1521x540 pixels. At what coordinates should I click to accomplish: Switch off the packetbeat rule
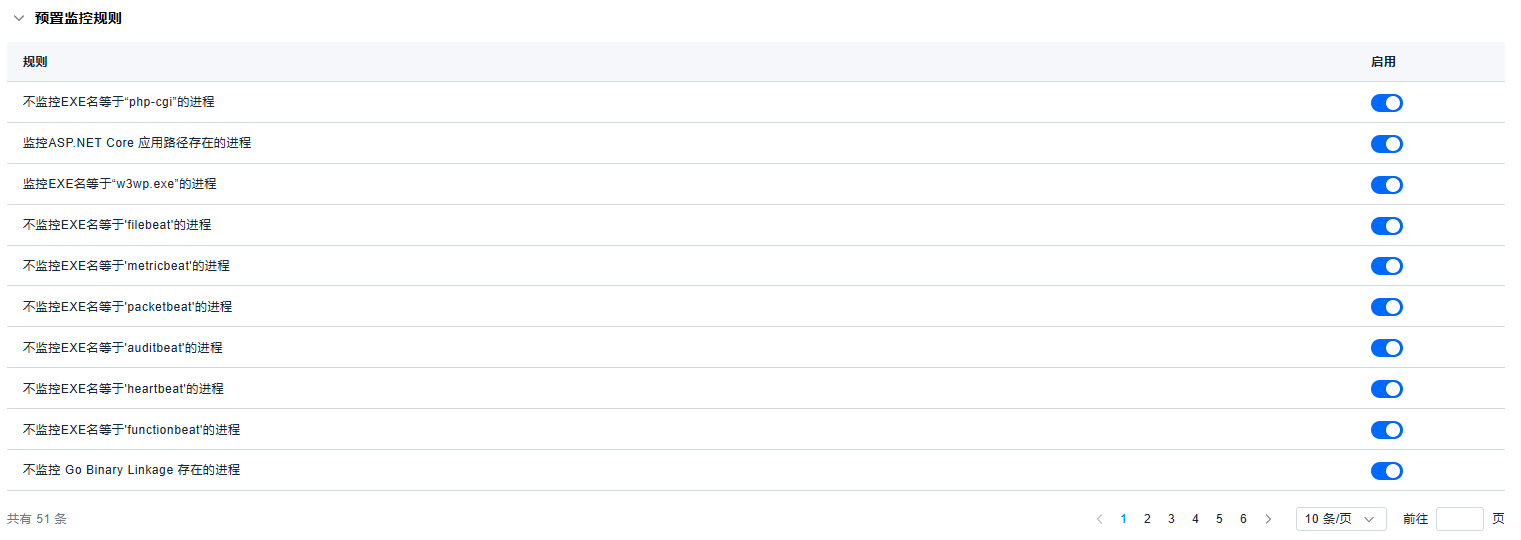[1386, 307]
